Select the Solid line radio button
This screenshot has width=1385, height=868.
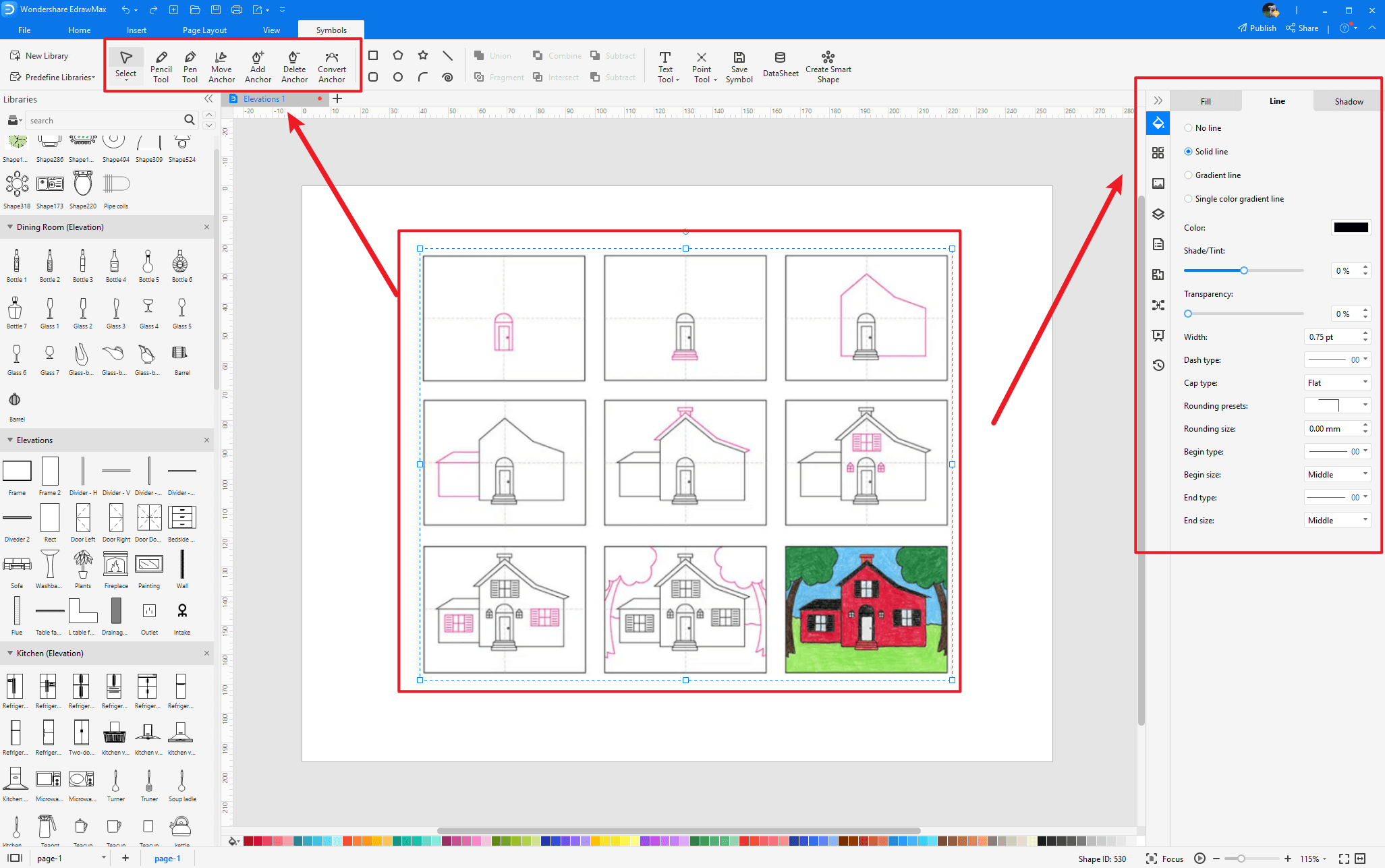pyautogui.click(x=1187, y=151)
